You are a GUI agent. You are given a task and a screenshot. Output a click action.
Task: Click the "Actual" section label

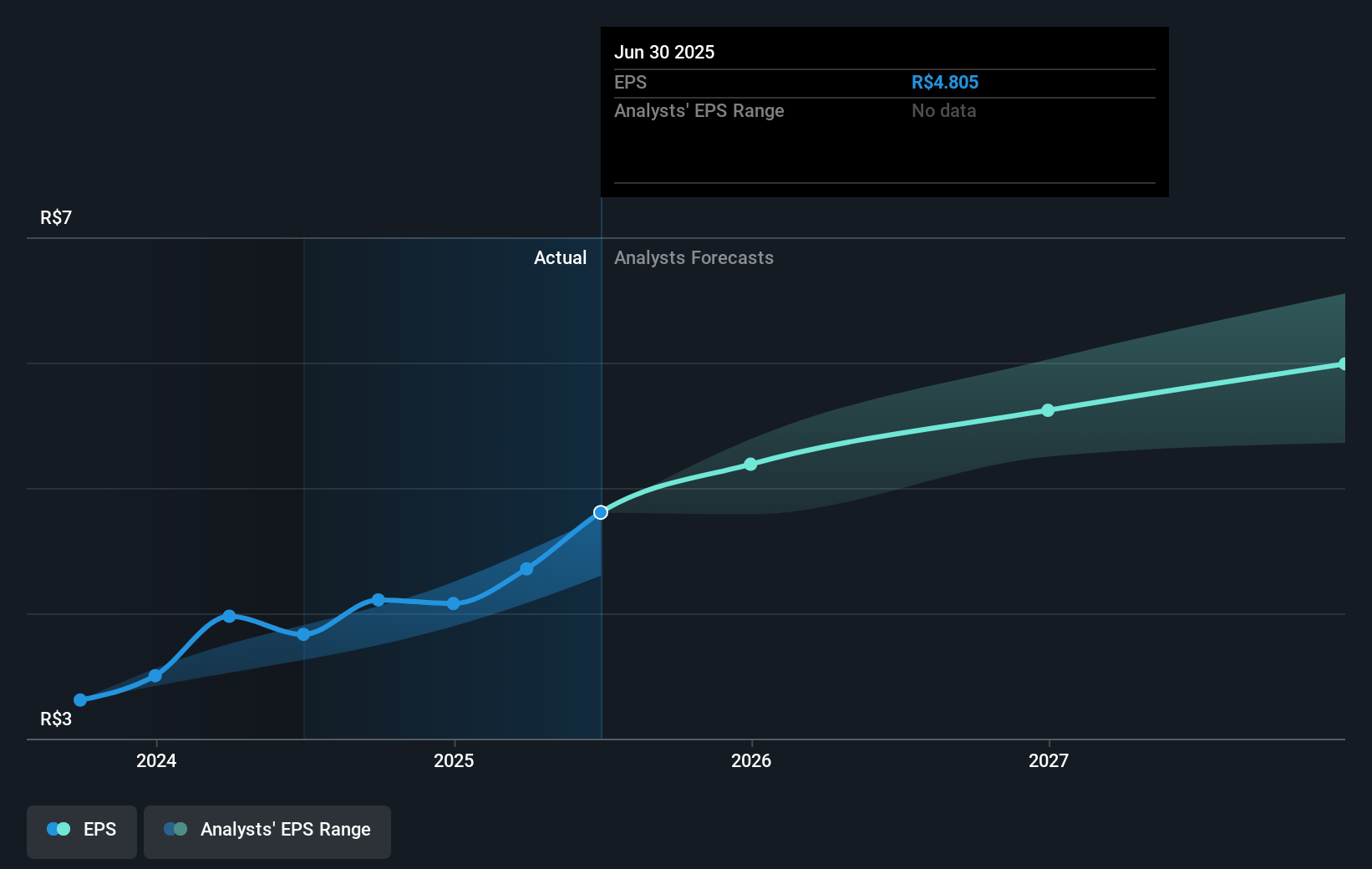point(560,258)
